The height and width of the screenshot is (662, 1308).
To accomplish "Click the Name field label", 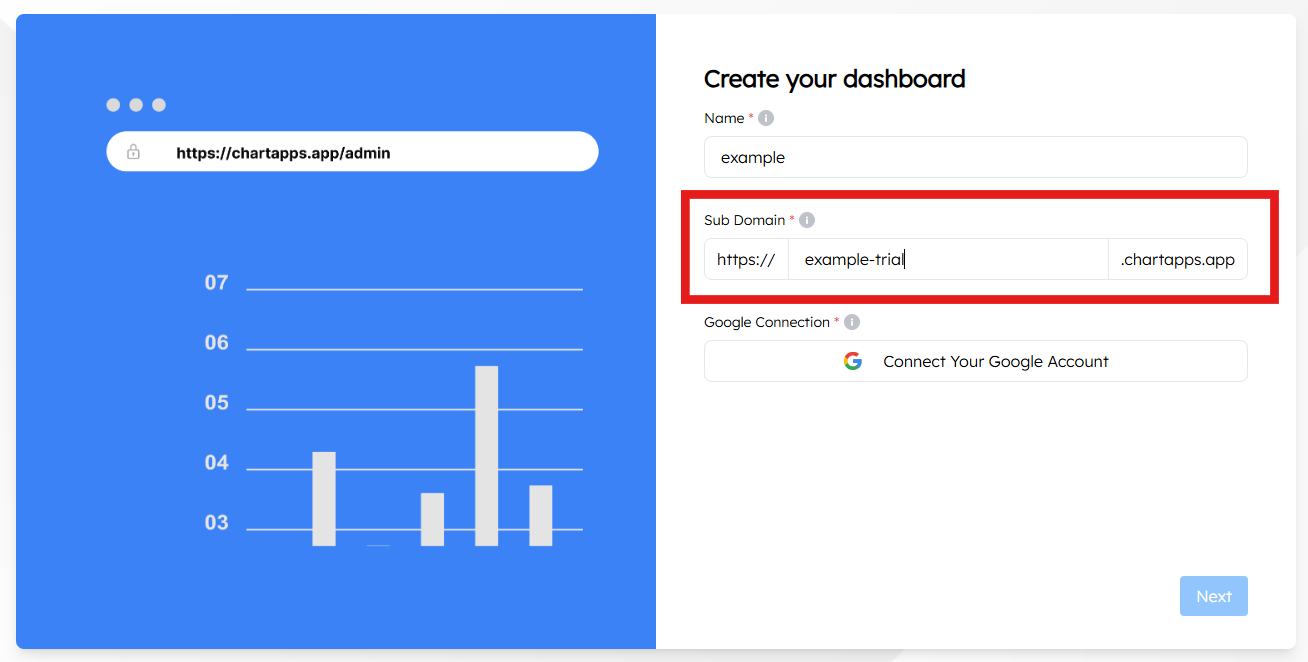I will coord(724,118).
